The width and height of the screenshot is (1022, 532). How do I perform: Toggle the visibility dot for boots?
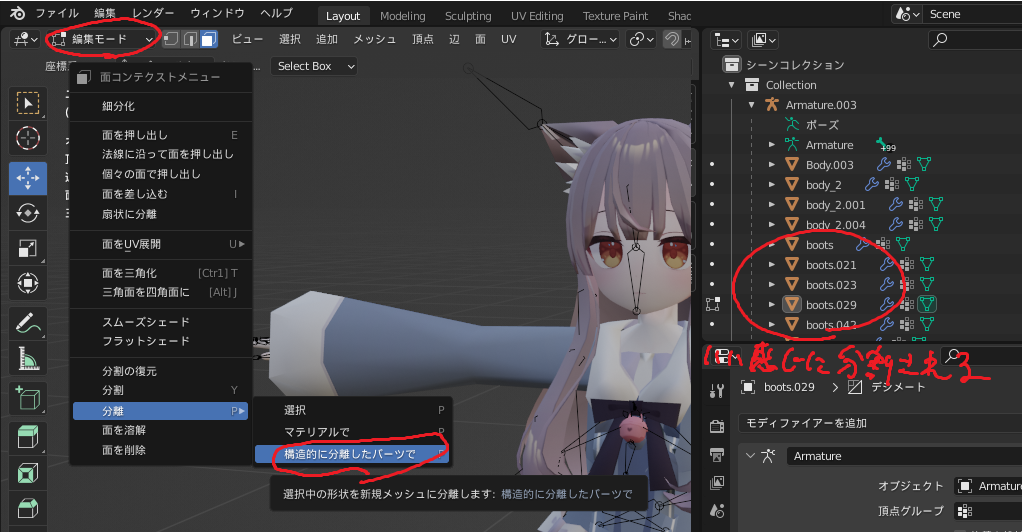pos(712,244)
